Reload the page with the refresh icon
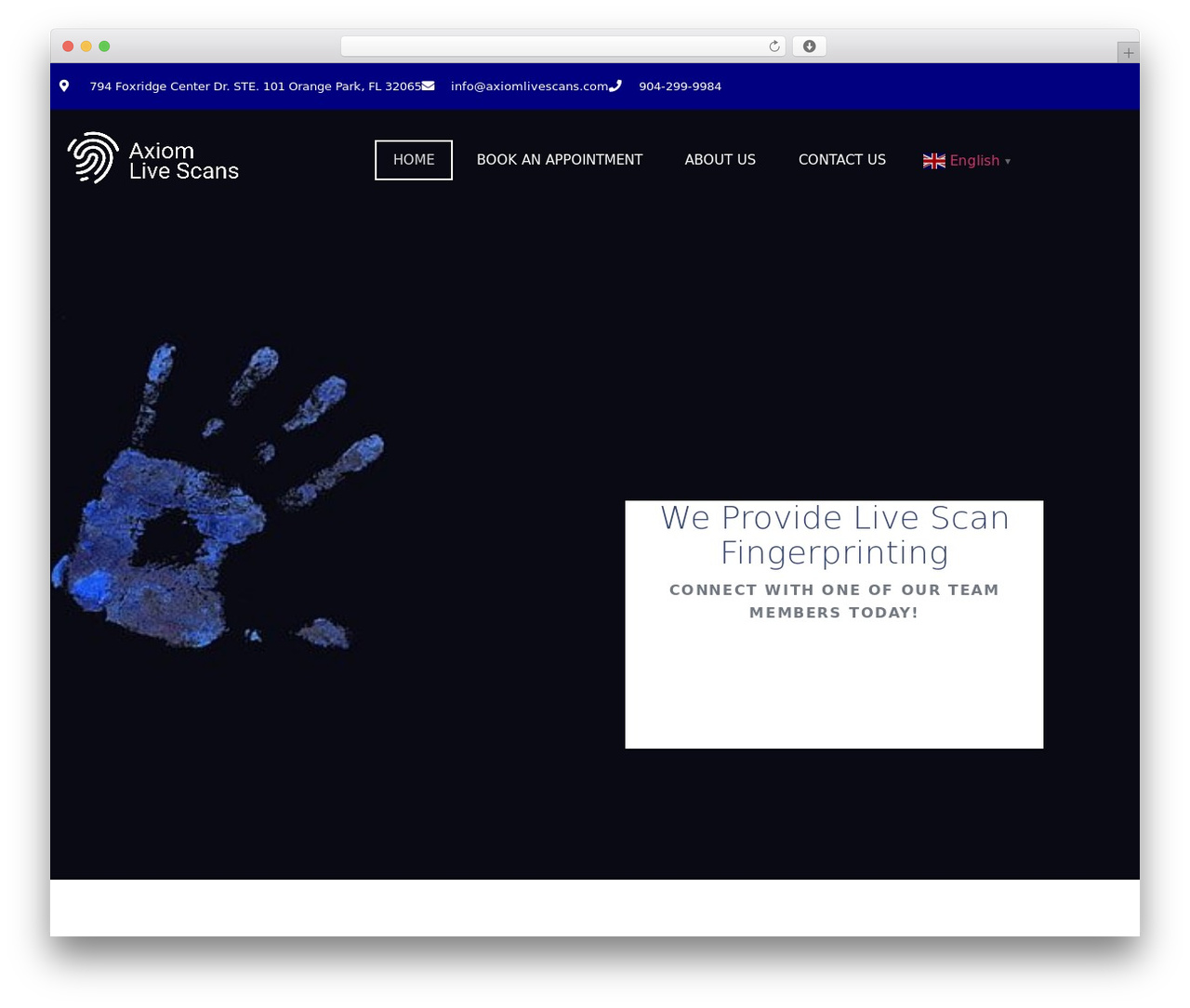1190x1008 pixels. point(774,46)
